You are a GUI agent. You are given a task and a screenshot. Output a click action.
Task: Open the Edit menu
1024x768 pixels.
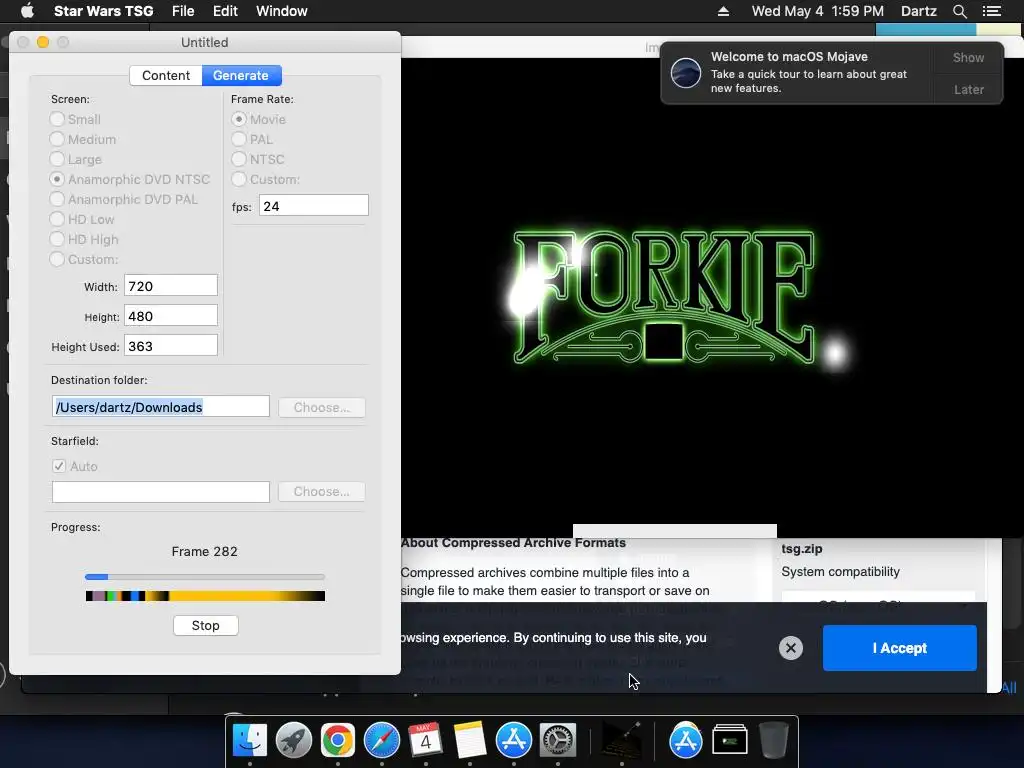[x=225, y=11]
